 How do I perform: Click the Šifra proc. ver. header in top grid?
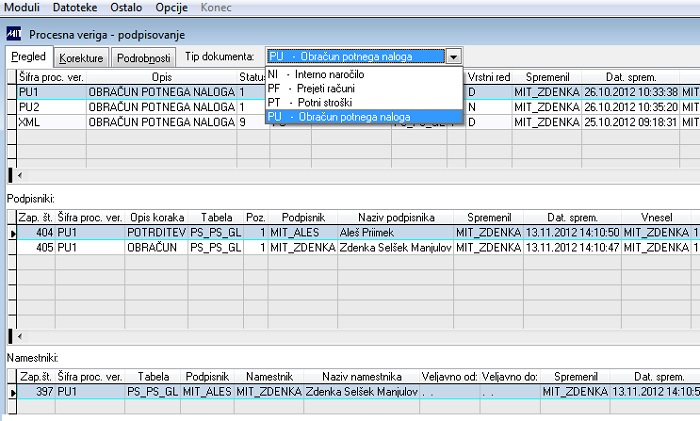click(51, 77)
